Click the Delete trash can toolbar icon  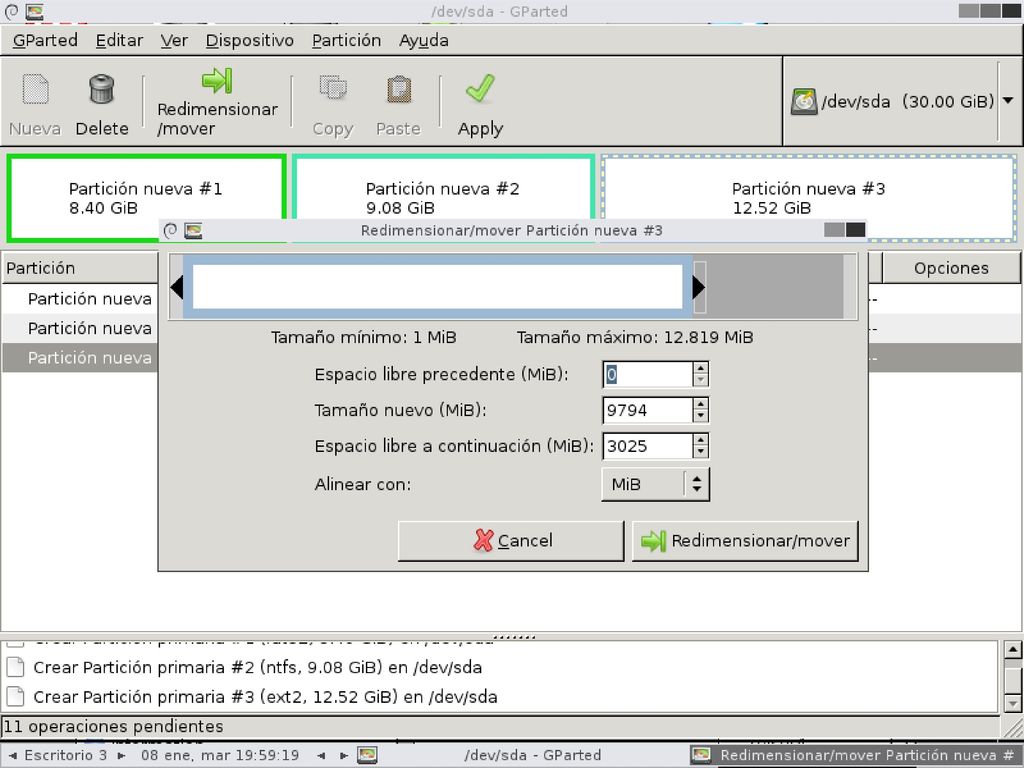(x=102, y=89)
